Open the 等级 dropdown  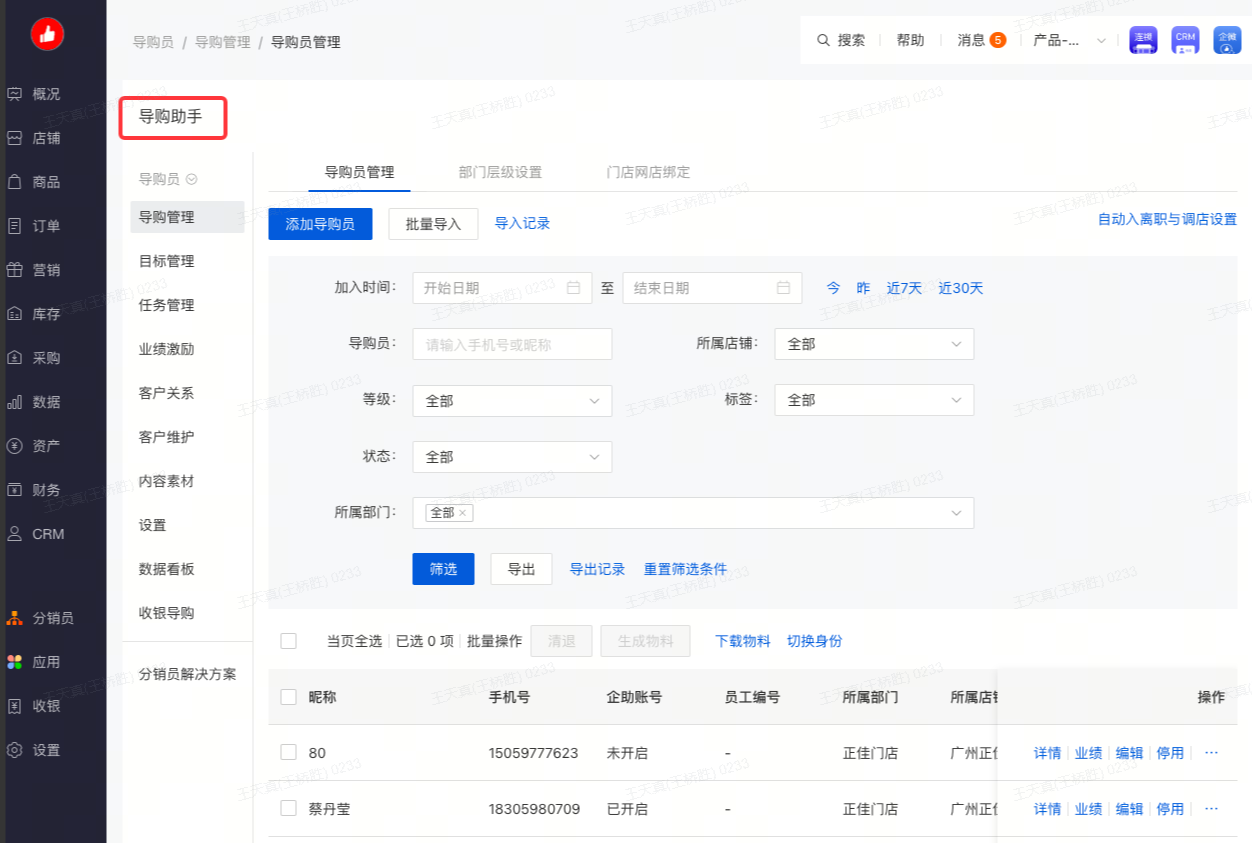tap(512, 401)
